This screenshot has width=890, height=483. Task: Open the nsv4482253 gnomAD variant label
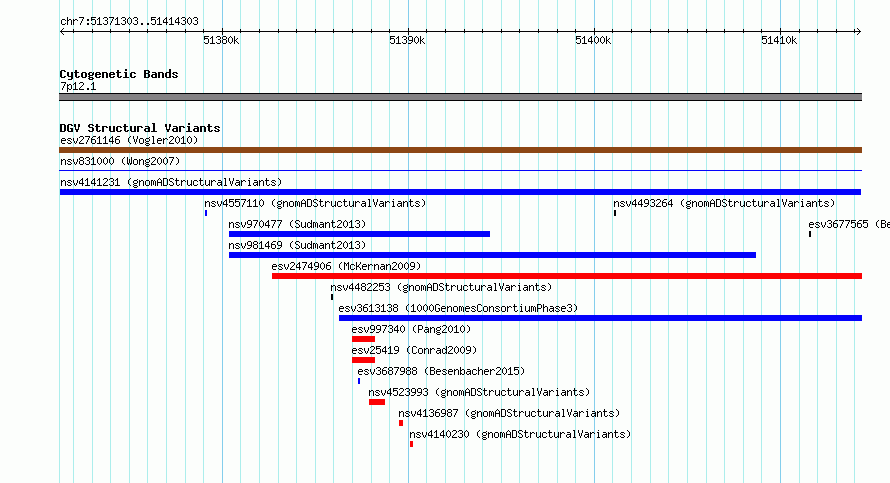(x=441, y=287)
